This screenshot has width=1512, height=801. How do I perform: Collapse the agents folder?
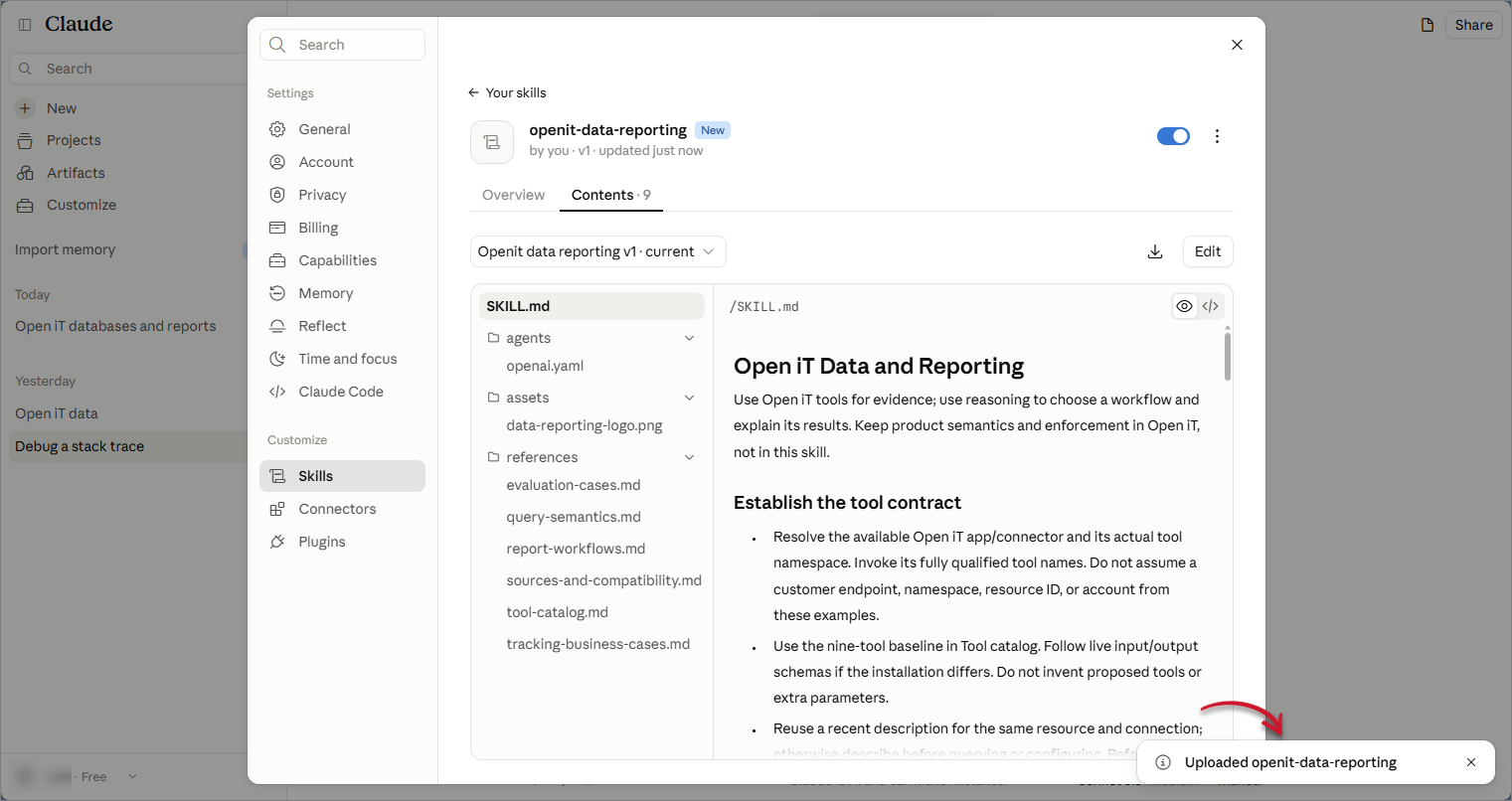[690, 338]
